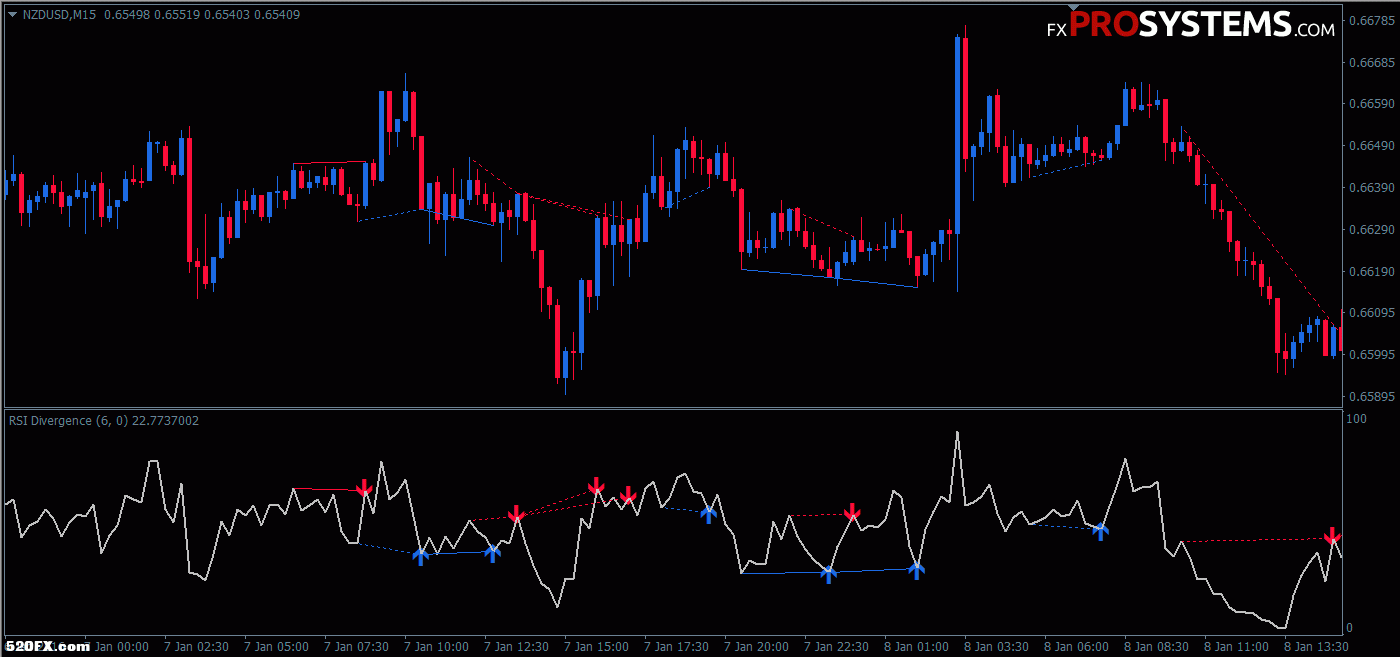Click the 0.66190 price level on the axis
This screenshot has height=657, width=1400.
pyautogui.click(x=1371, y=271)
